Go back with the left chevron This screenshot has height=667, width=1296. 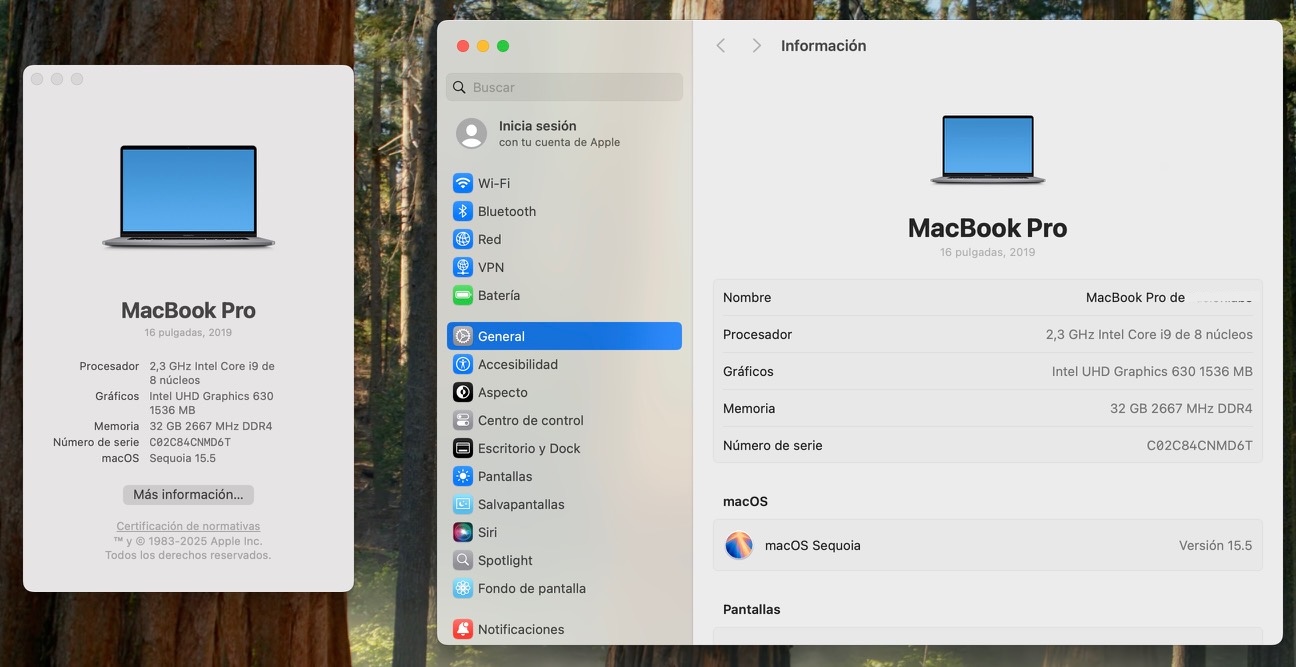721,46
